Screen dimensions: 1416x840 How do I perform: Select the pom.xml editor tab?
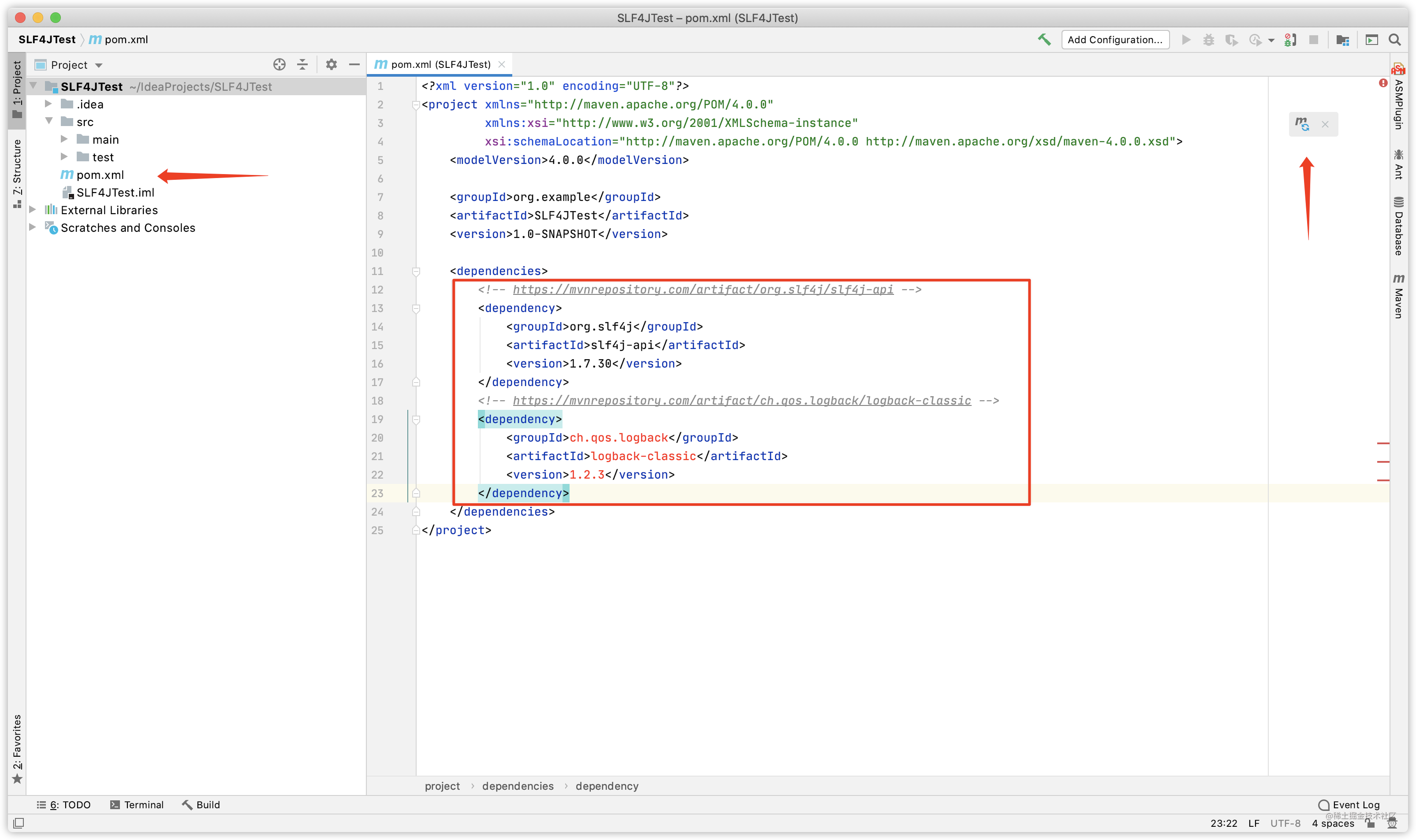[x=436, y=64]
